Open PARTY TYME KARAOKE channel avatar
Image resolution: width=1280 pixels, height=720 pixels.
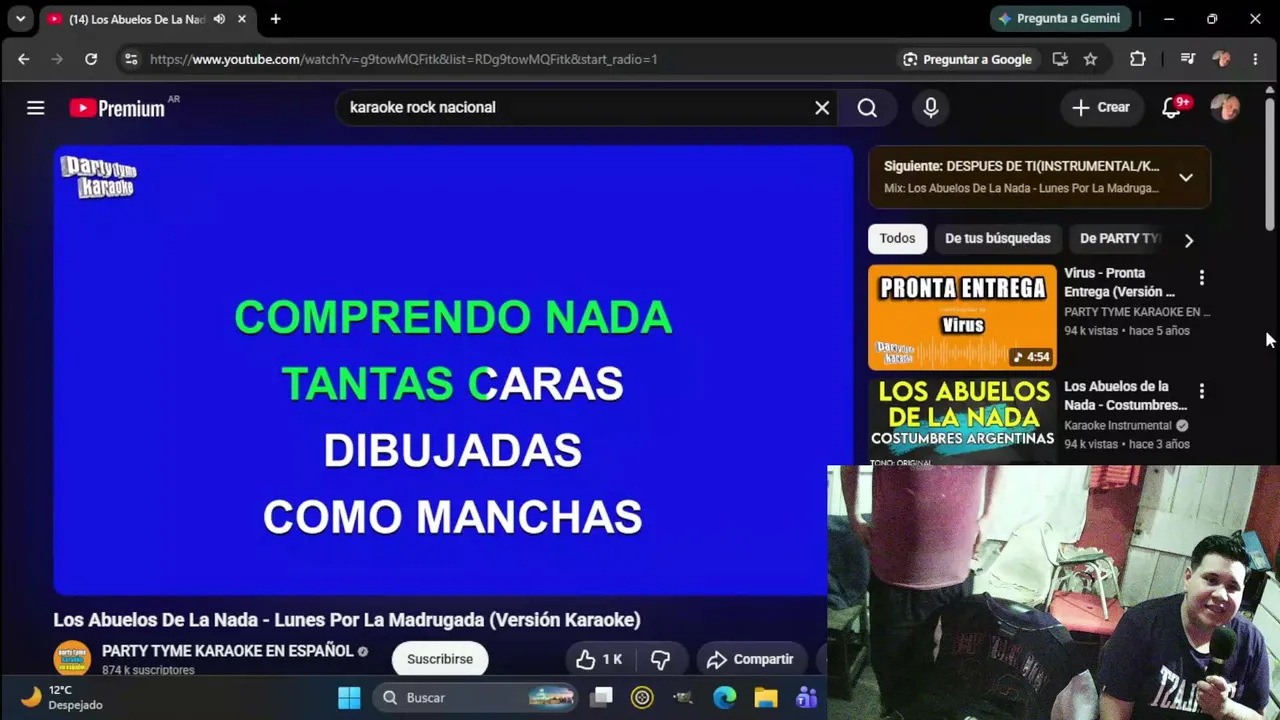pyautogui.click(x=72, y=658)
